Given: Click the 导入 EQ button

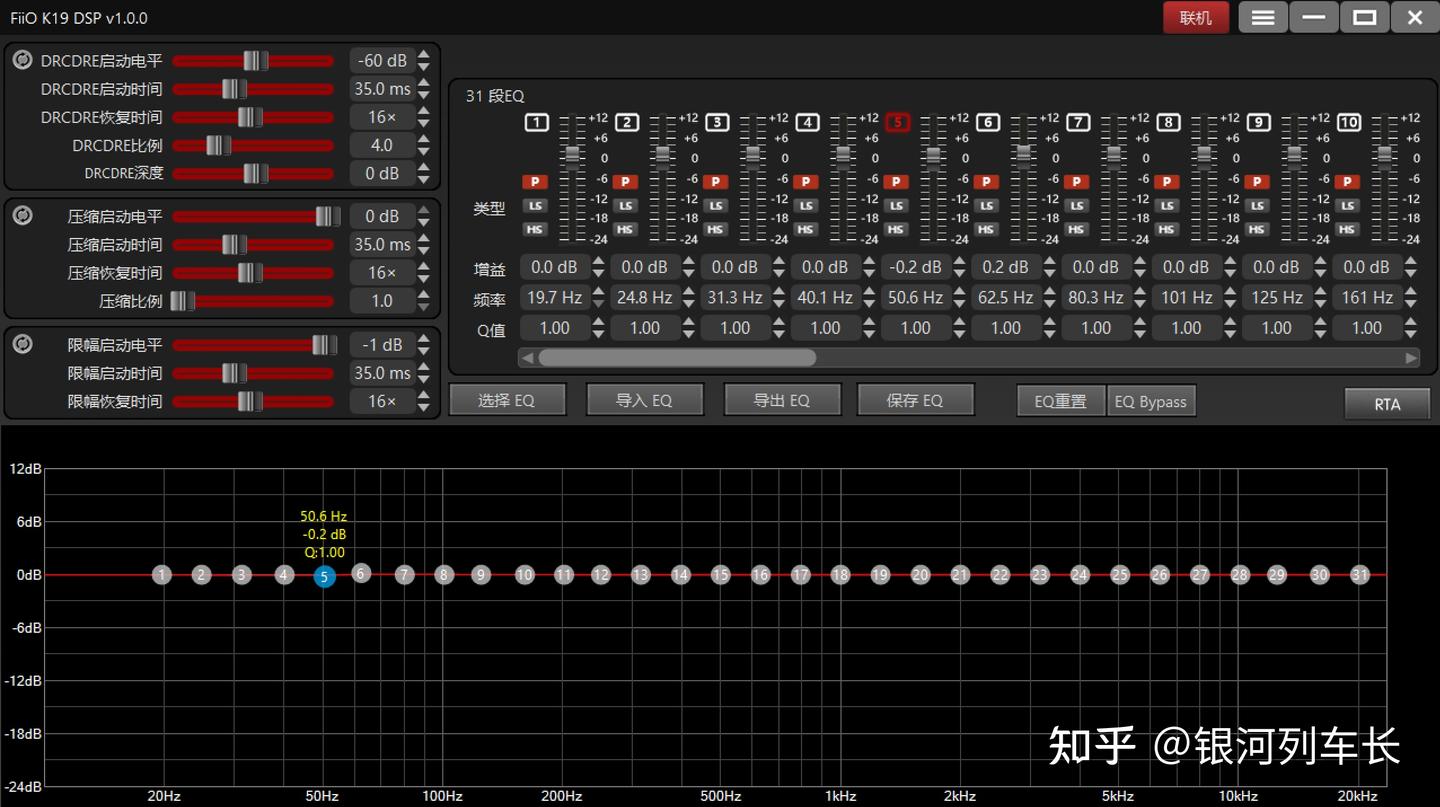Looking at the screenshot, I should [644, 400].
